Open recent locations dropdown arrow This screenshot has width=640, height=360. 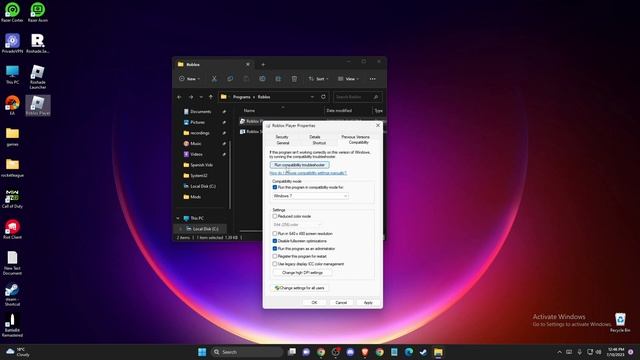[x=201, y=97]
